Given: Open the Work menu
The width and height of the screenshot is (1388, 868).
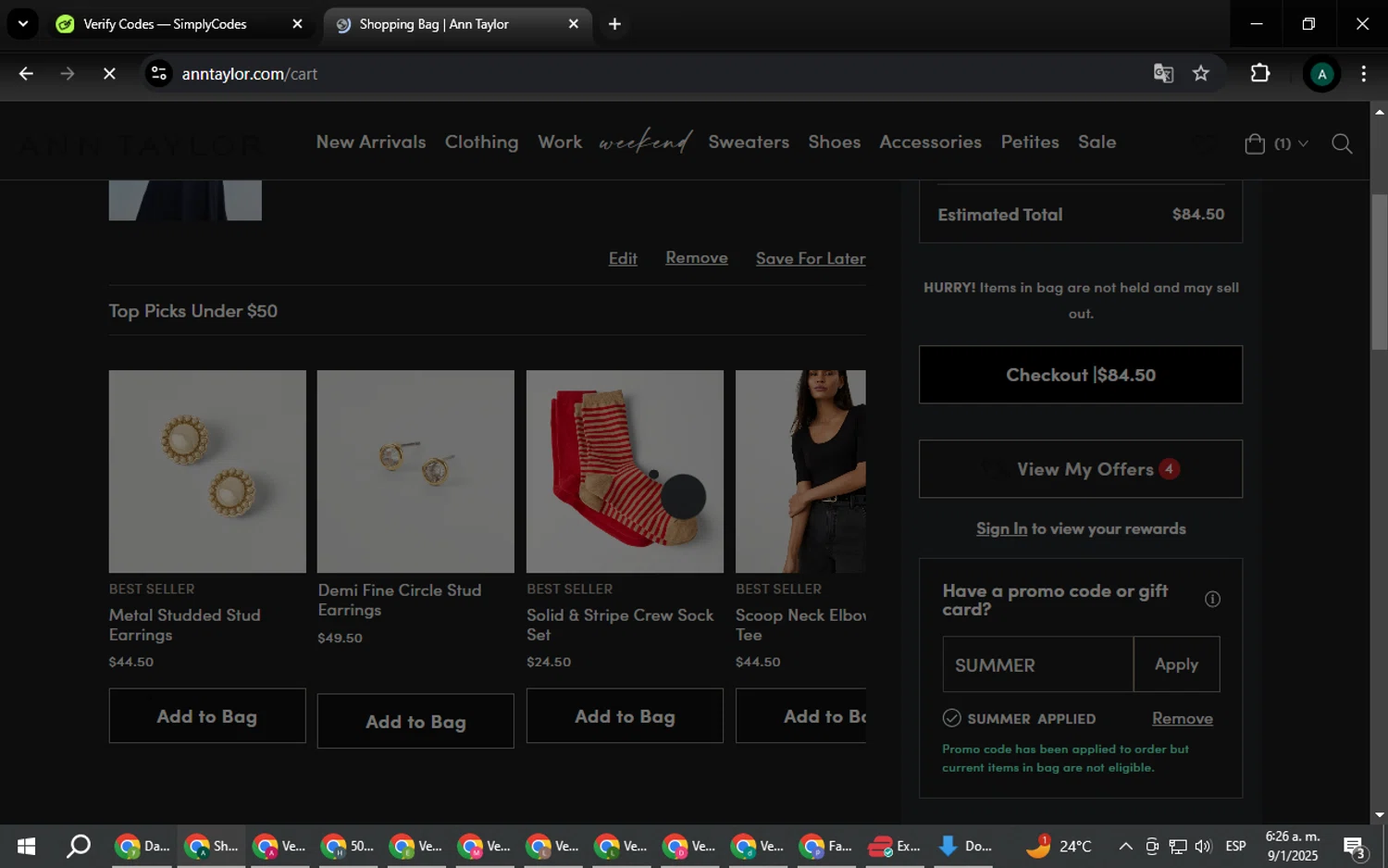Looking at the screenshot, I should tap(560, 142).
